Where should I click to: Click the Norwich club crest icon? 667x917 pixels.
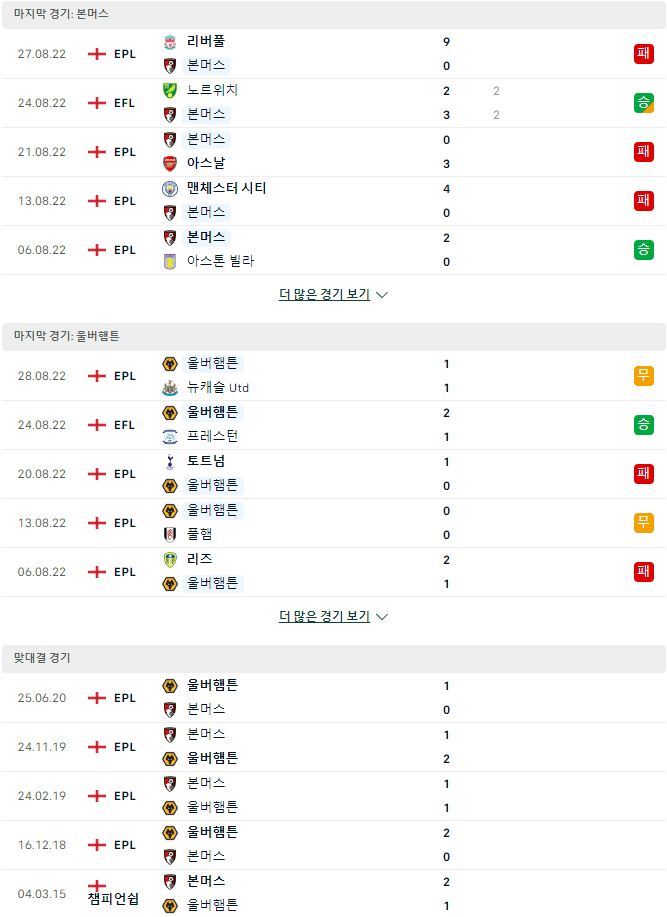click(170, 91)
